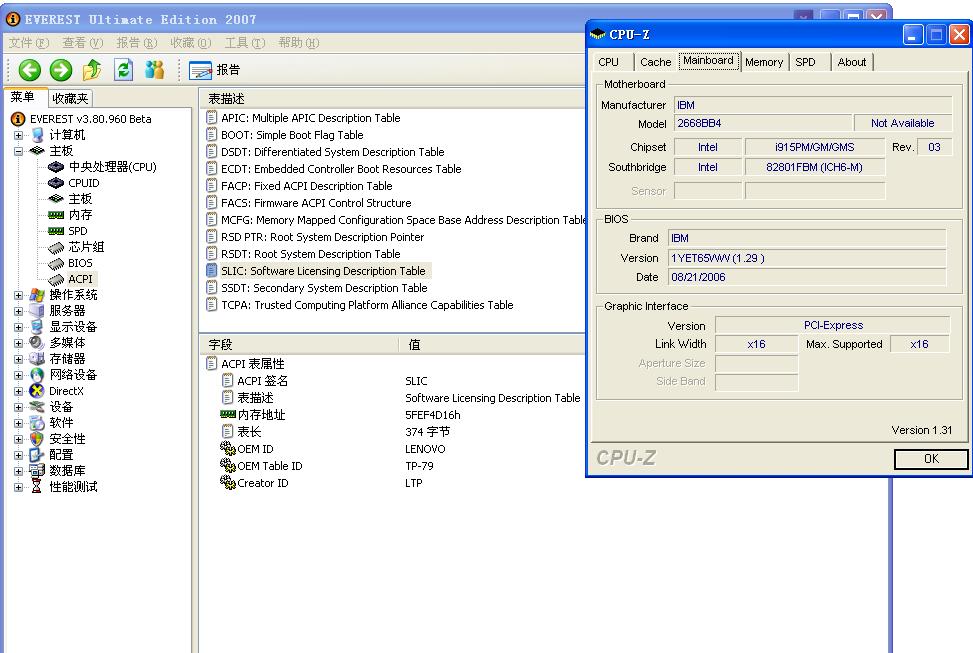
Task: Switch to the SPD tab in CPU-Z
Action: tap(805, 62)
